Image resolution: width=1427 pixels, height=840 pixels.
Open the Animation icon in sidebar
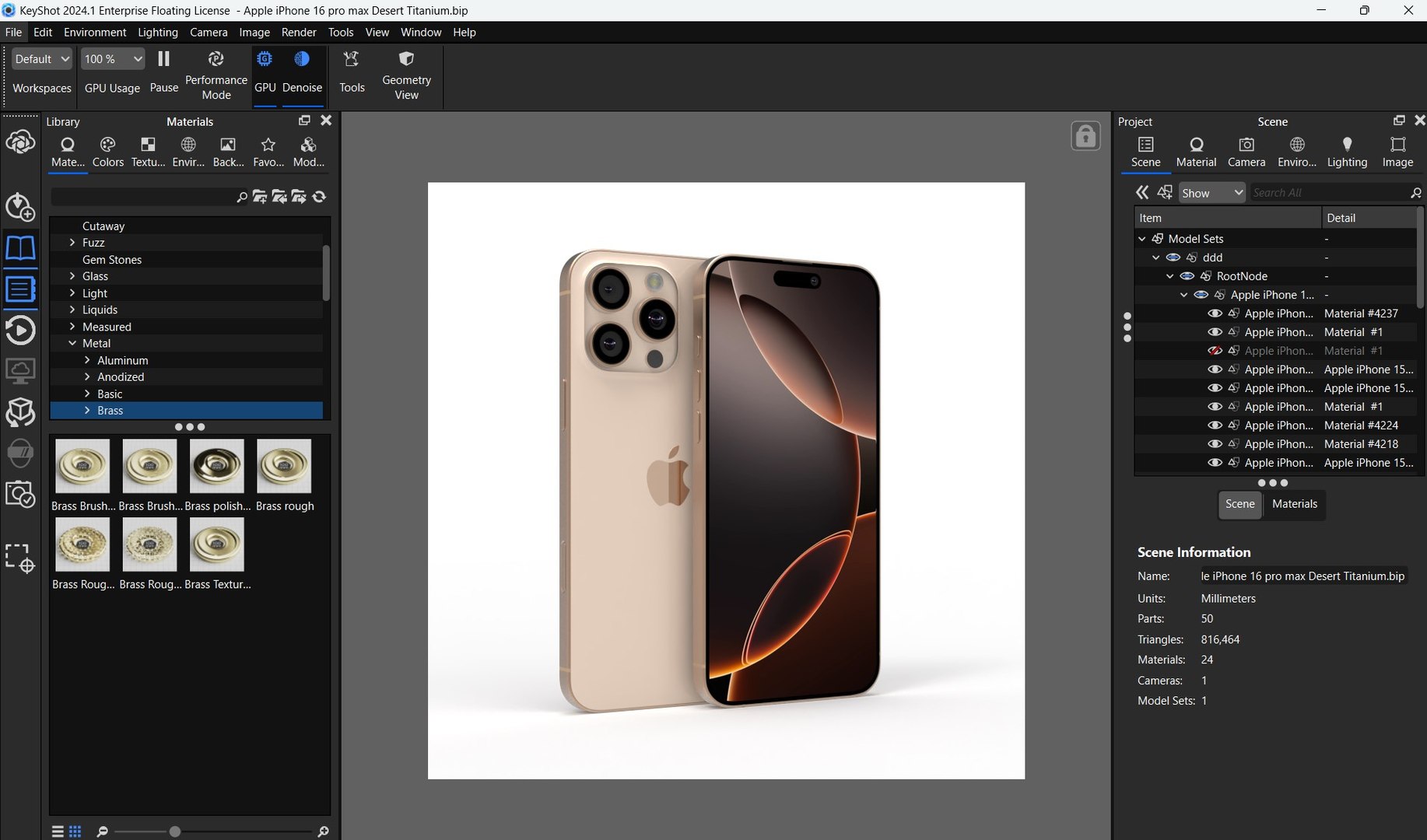tap(20, 331)
